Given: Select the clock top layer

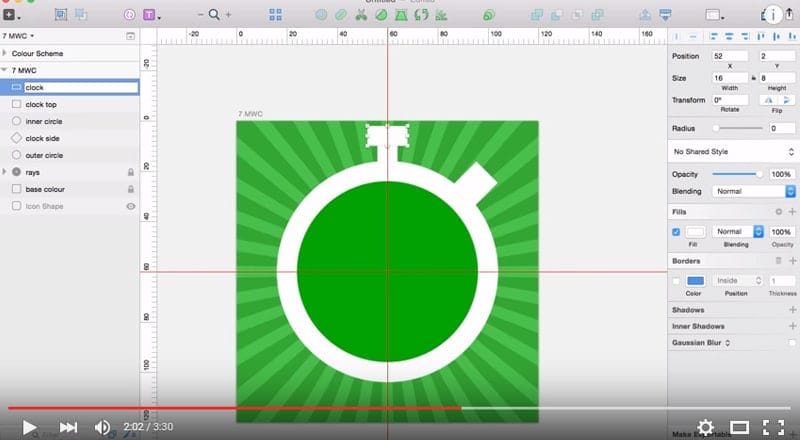Looking at the screenshot, I should click(41, 104).
